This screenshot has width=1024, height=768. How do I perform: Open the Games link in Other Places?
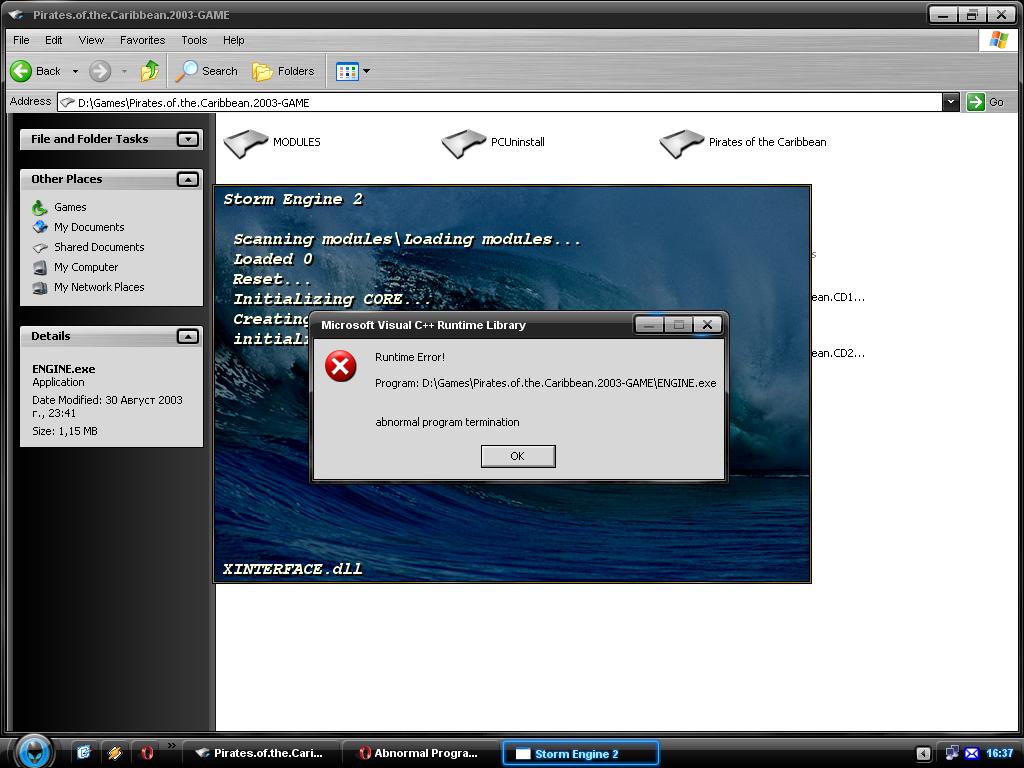[x=70, y=207]
